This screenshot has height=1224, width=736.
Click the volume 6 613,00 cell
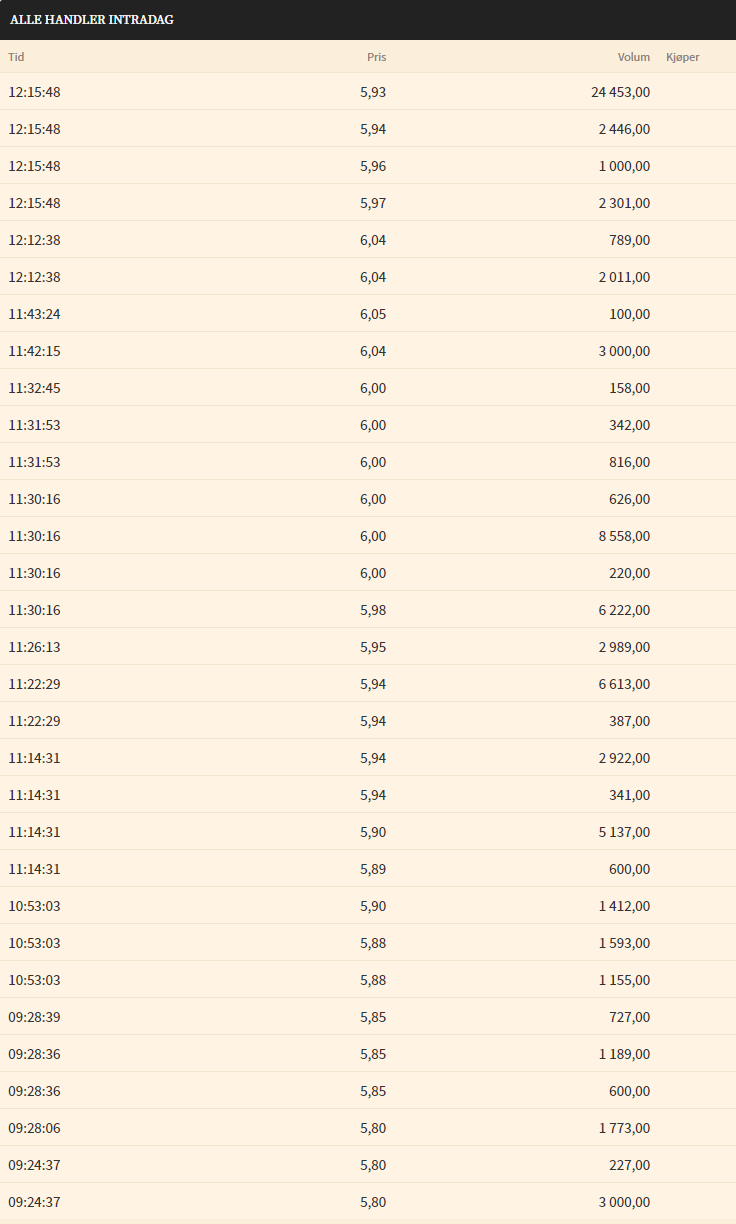click(624, 684)
